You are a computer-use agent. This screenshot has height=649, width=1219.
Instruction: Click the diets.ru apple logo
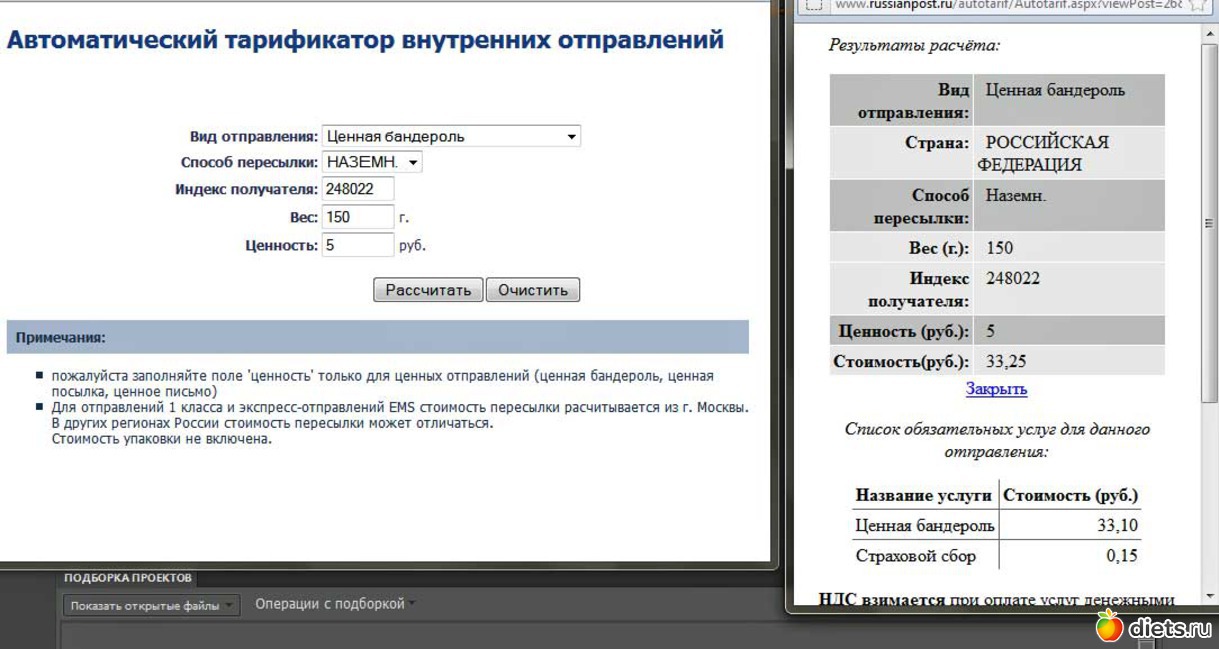1108,626
